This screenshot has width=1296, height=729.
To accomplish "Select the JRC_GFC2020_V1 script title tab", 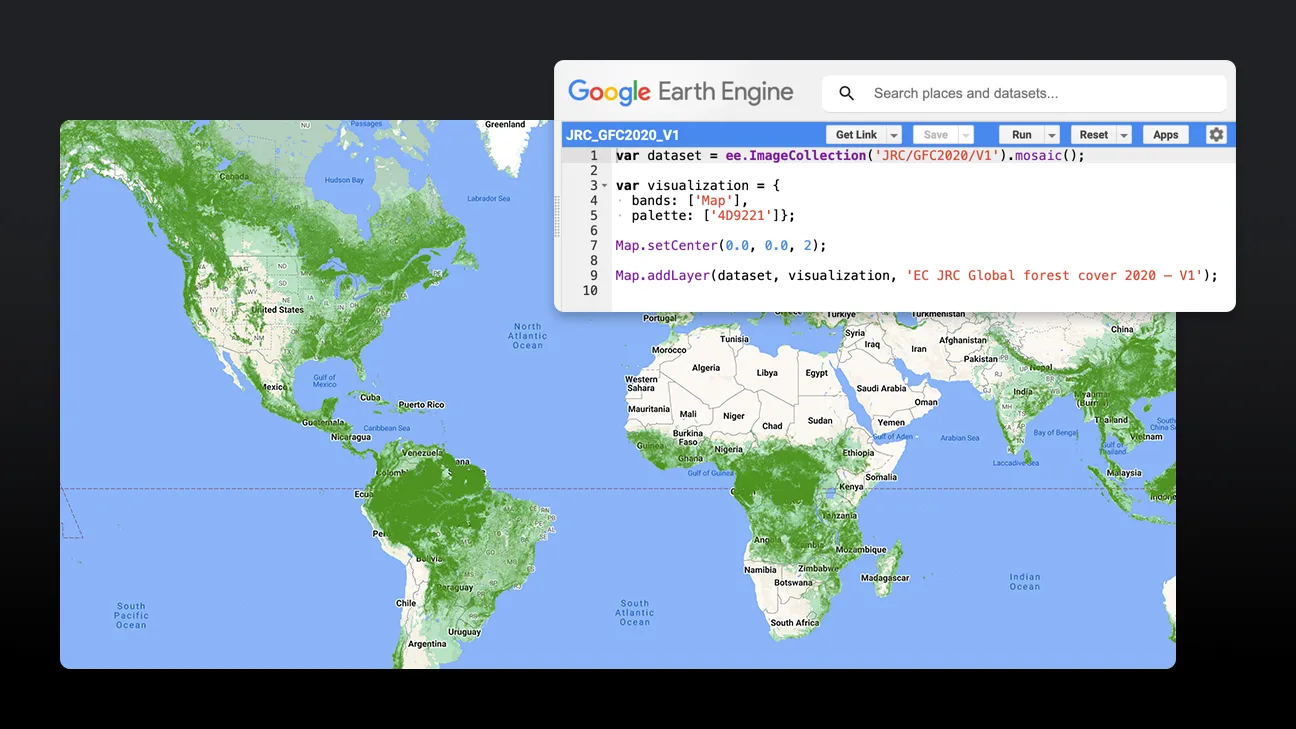I will tap(621, 133).
